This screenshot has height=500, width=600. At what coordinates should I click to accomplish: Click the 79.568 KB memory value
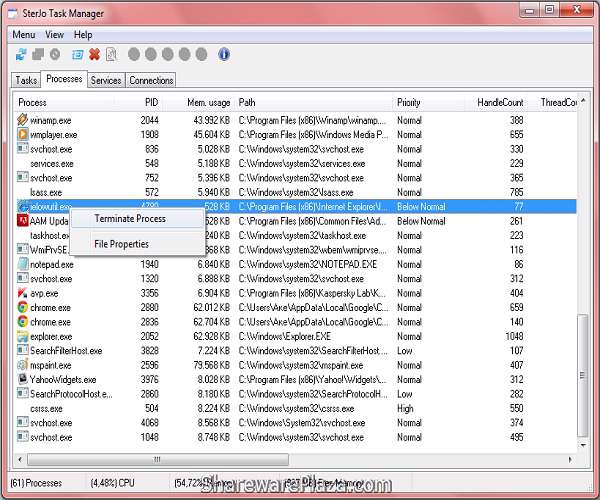coord(211,365)
